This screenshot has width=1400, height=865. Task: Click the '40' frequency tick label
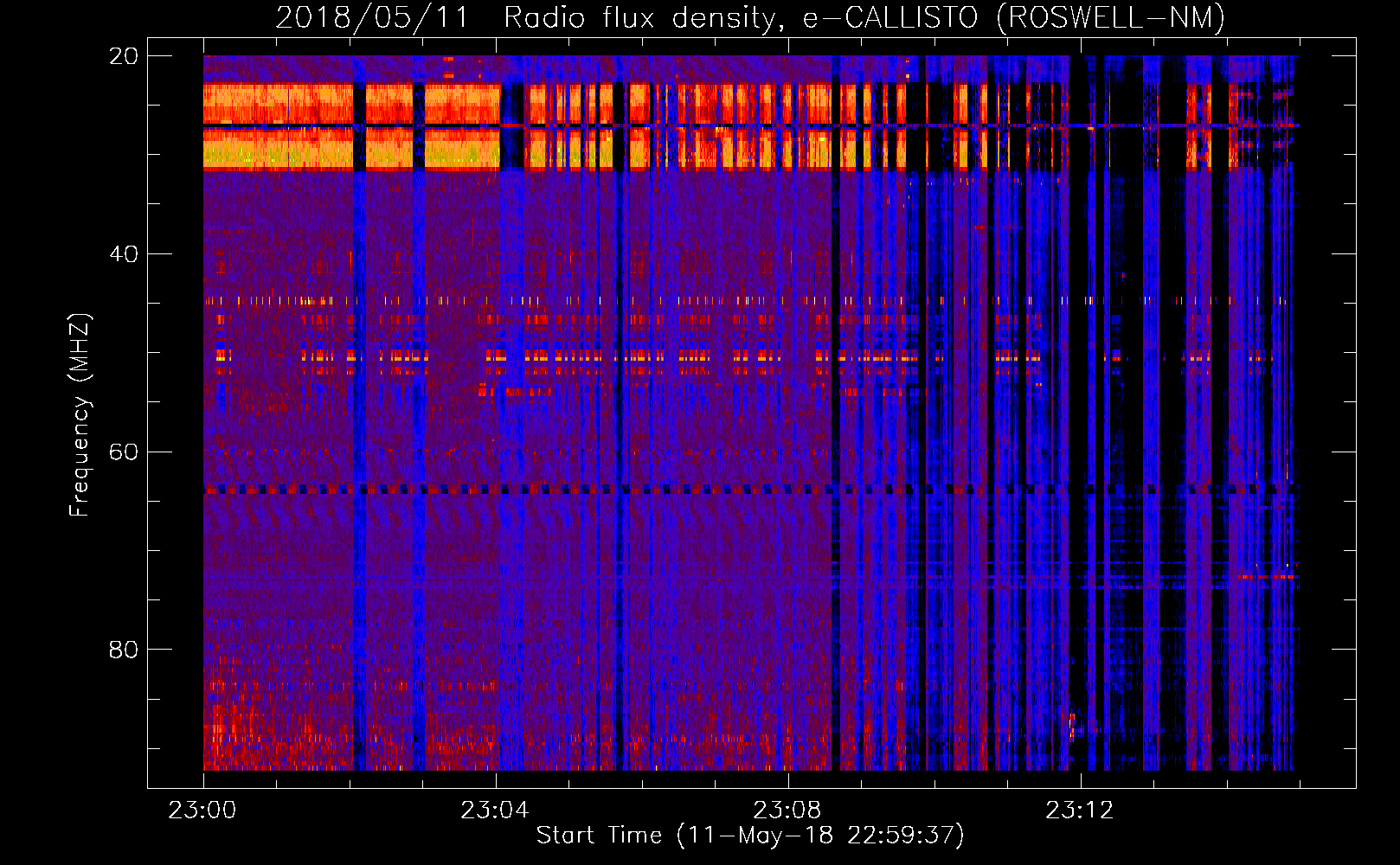click(x=124, y=254)
